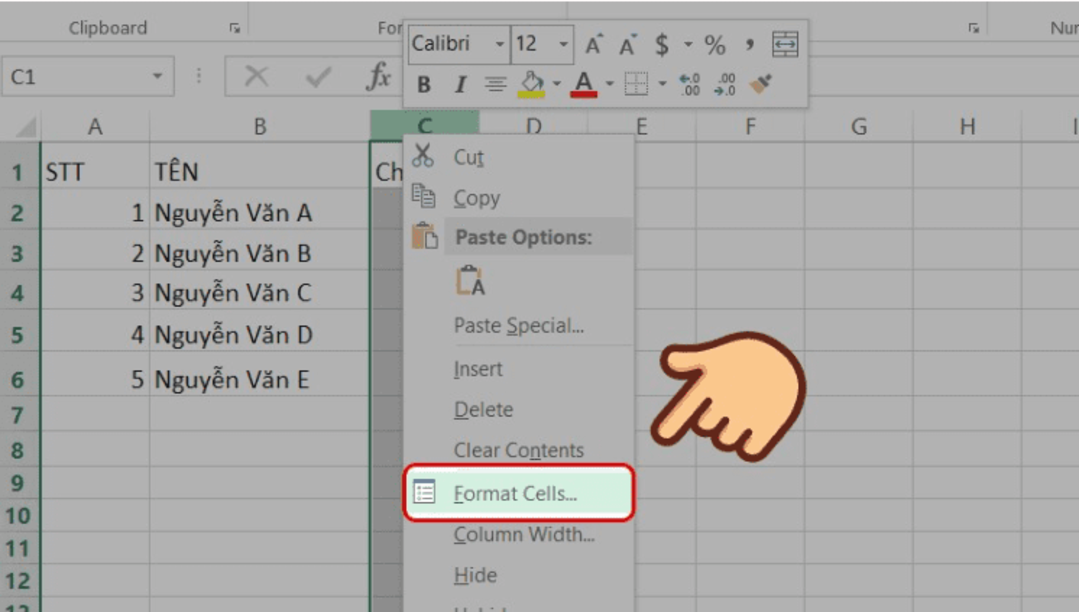Viewport: 1079px width, 612px height.
Task: Apply the yellow fill color bucket
Action: (531, 84)
